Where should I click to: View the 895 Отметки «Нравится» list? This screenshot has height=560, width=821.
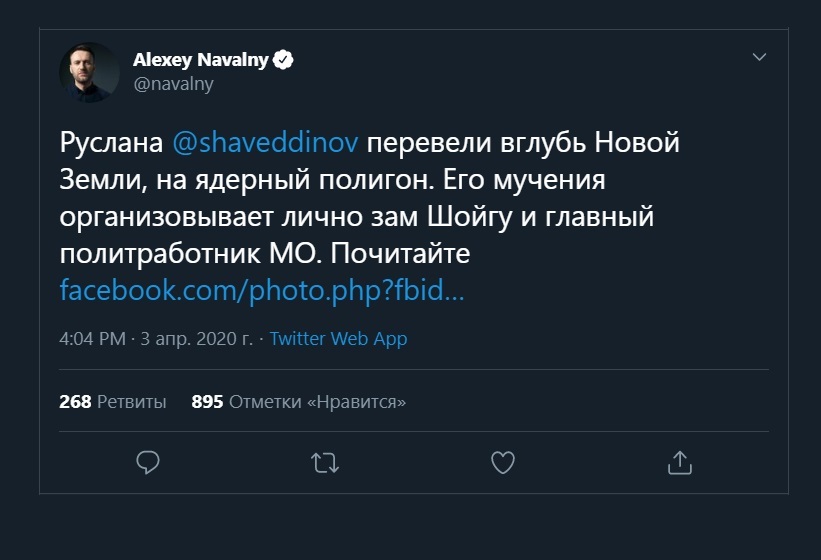298,402
